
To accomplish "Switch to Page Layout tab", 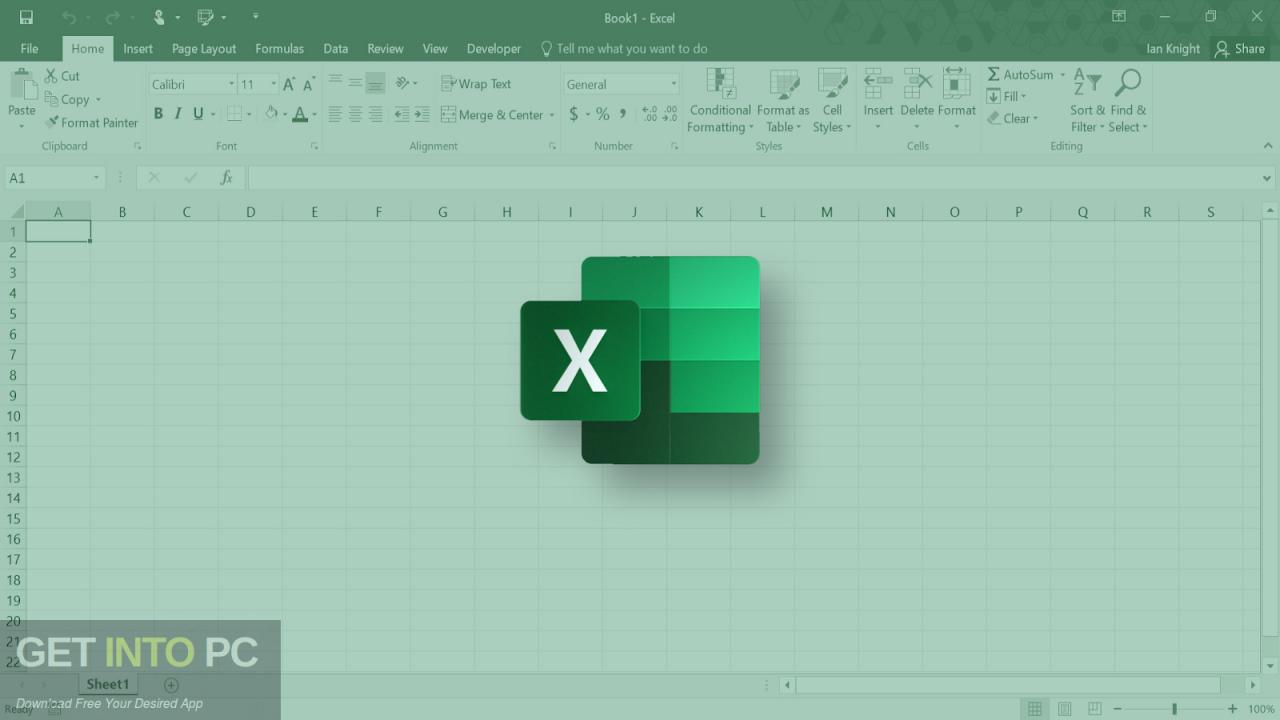I will coord(204,48).
